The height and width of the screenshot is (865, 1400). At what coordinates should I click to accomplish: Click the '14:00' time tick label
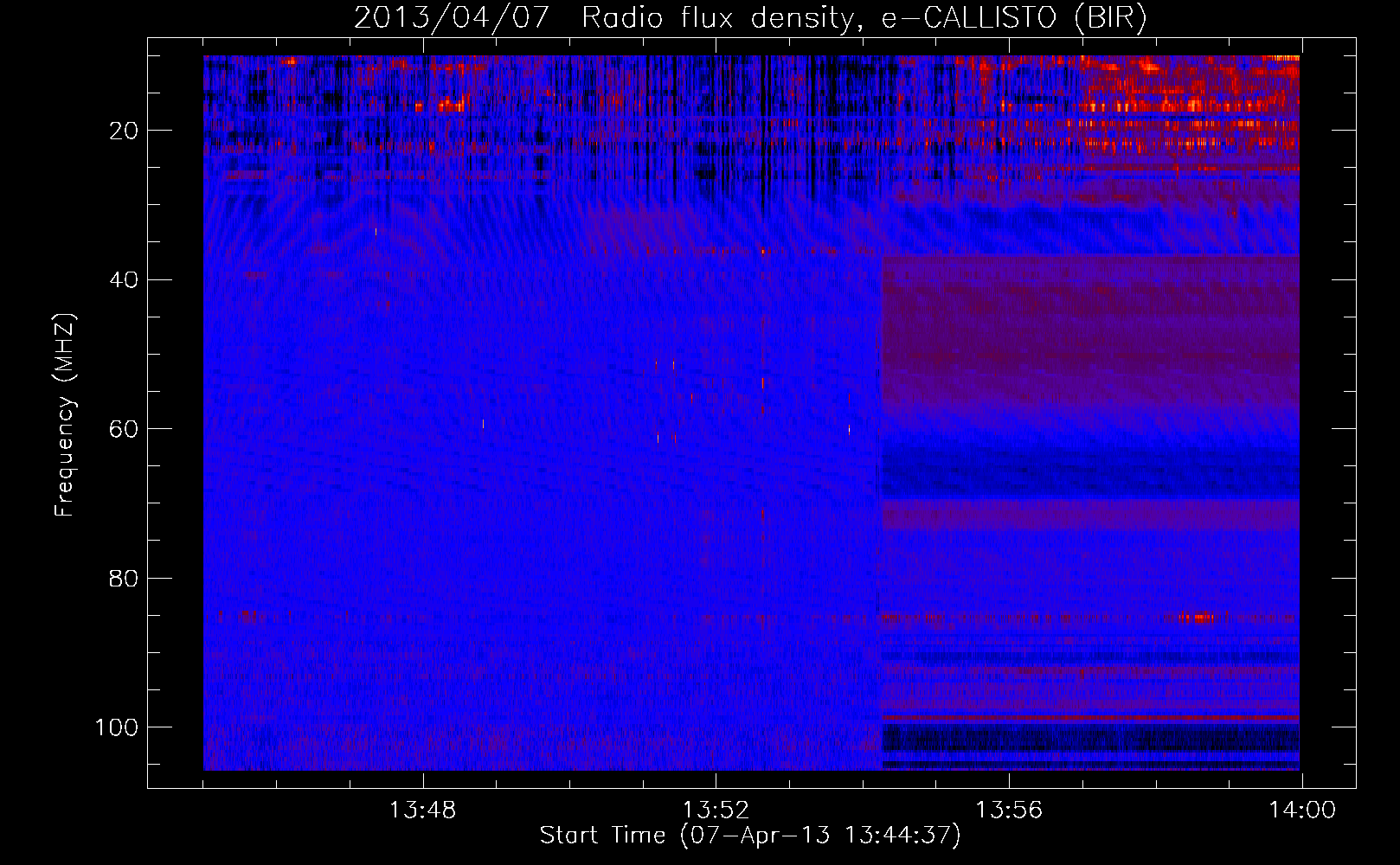point(1302,811)
